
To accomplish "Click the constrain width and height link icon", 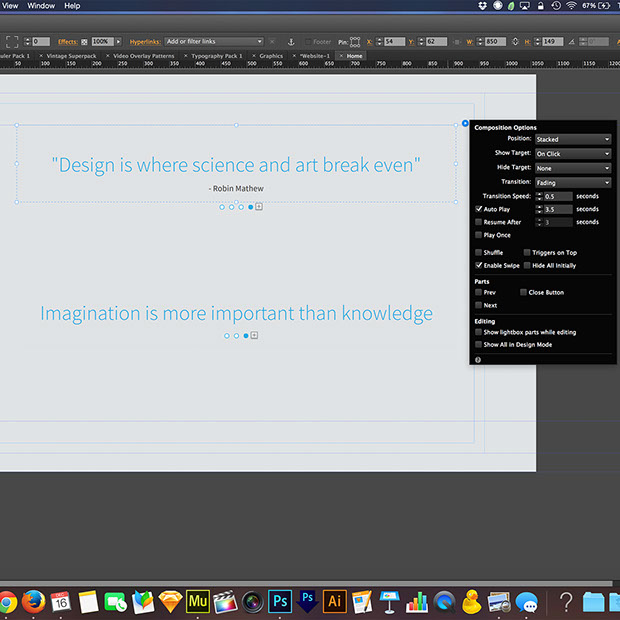I will [515, 42].
